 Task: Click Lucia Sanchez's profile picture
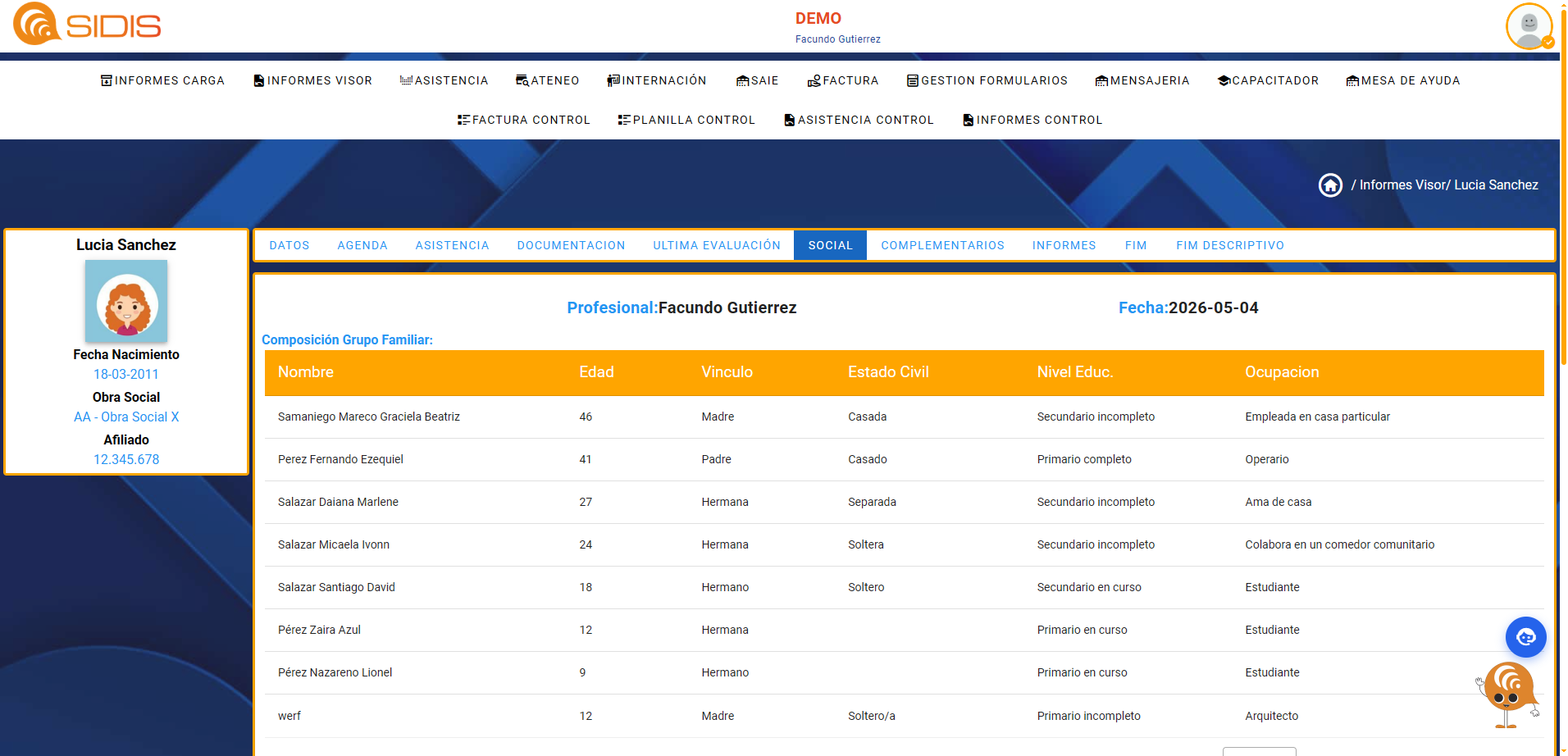tap(126, 301)
